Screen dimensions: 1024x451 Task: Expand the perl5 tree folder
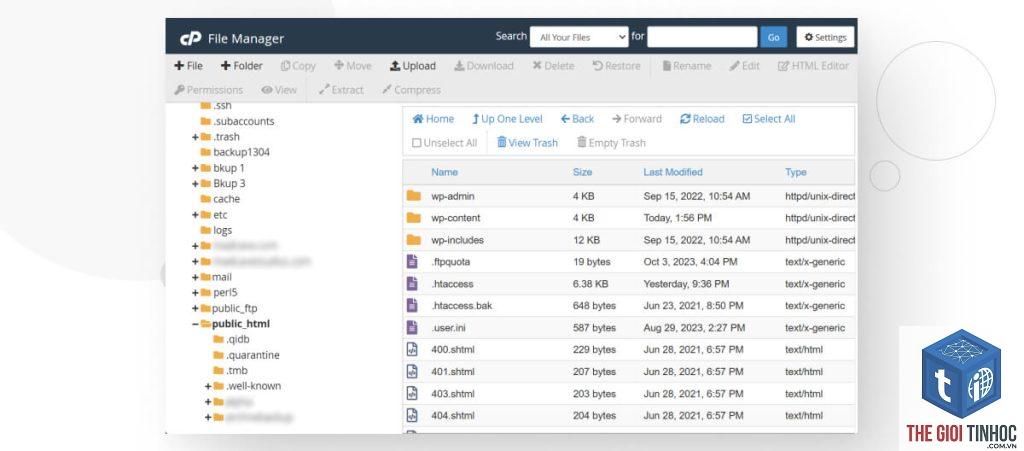[195, 292]
